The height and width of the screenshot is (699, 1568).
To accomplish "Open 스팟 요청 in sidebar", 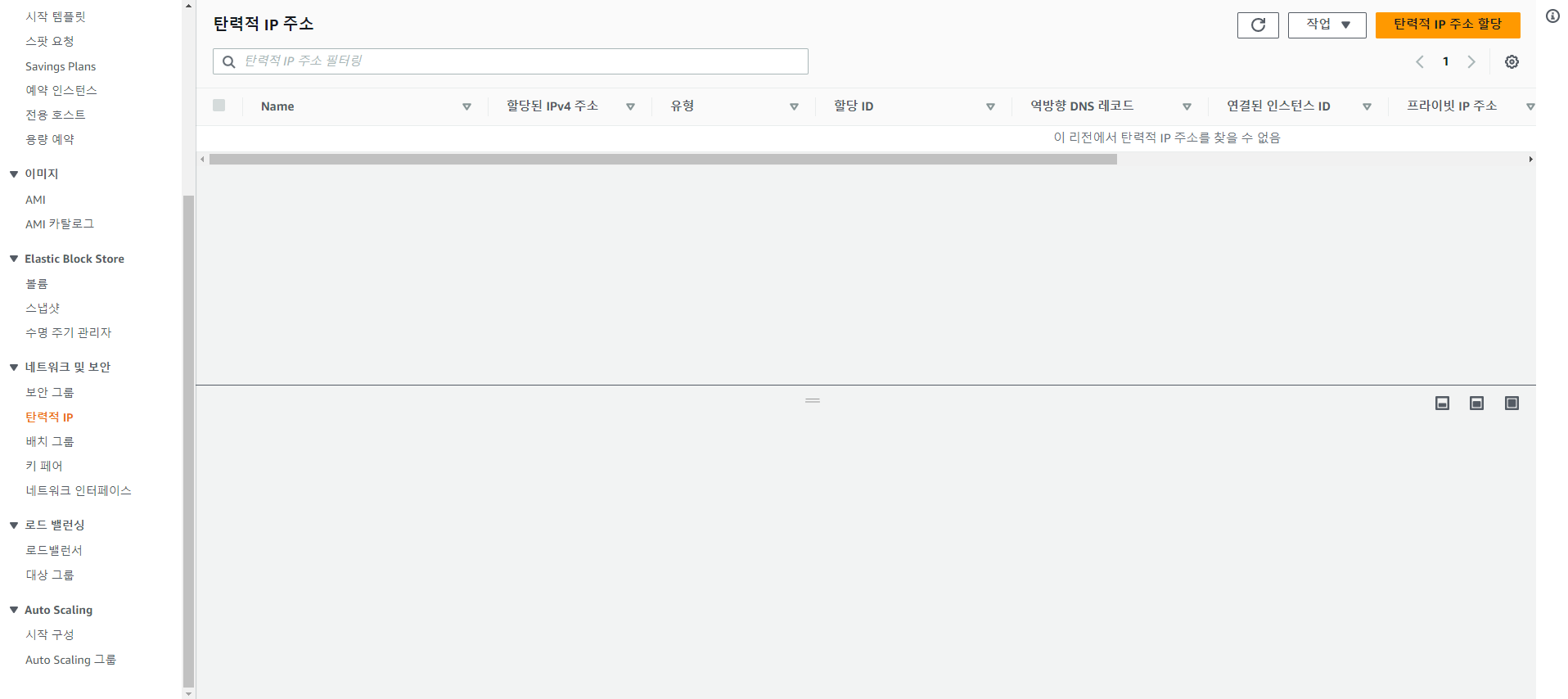I will tap(50, 41).
